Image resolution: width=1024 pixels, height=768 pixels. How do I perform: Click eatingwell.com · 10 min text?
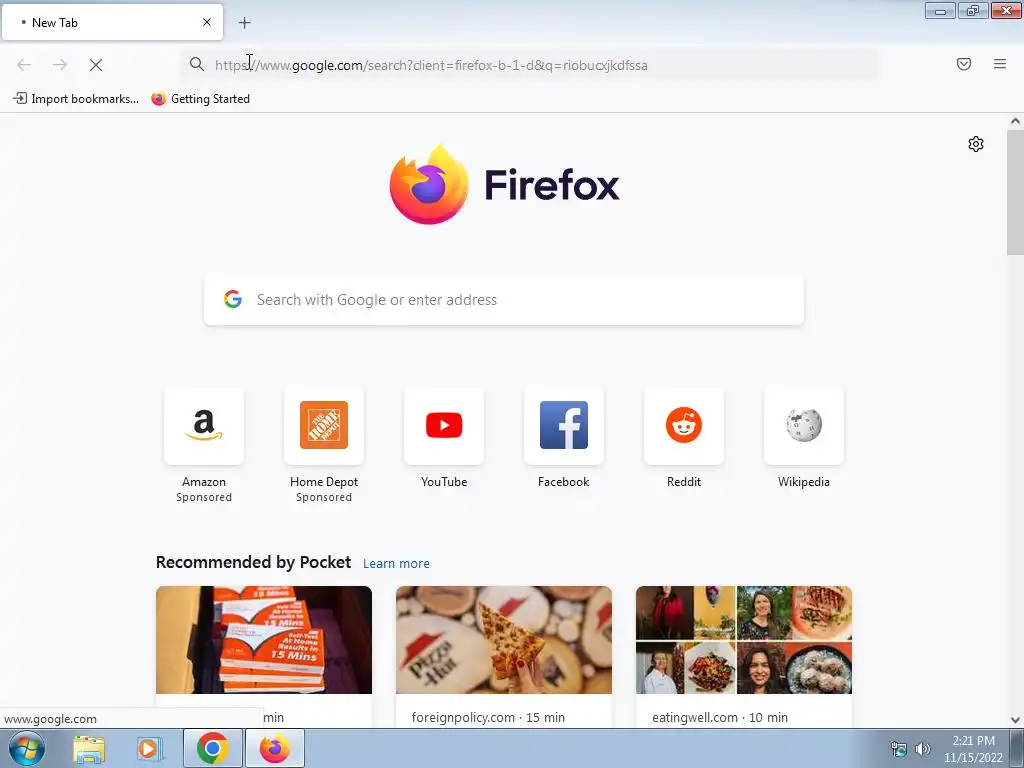tap(720, 717)
